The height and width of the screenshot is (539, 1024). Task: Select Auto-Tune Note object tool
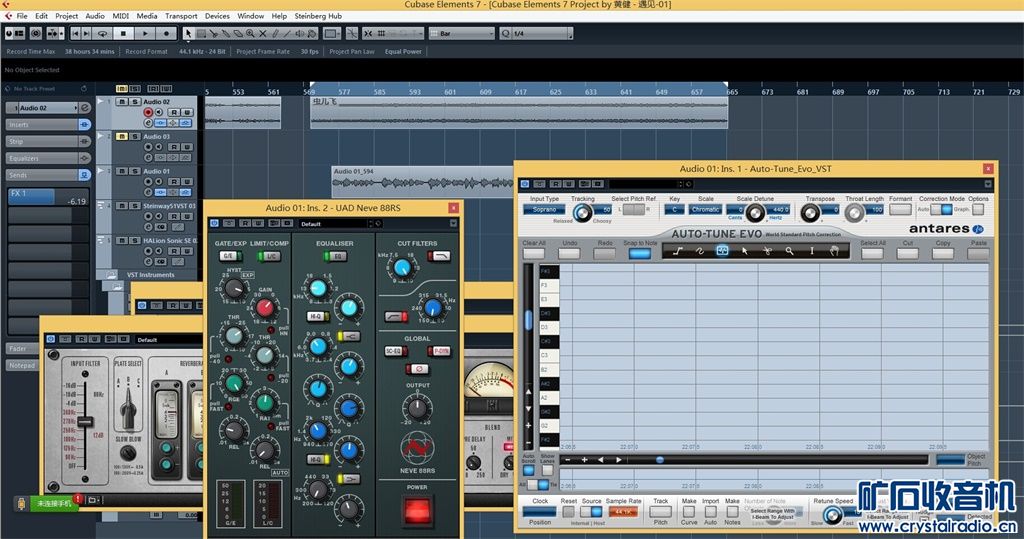(722, 251)
